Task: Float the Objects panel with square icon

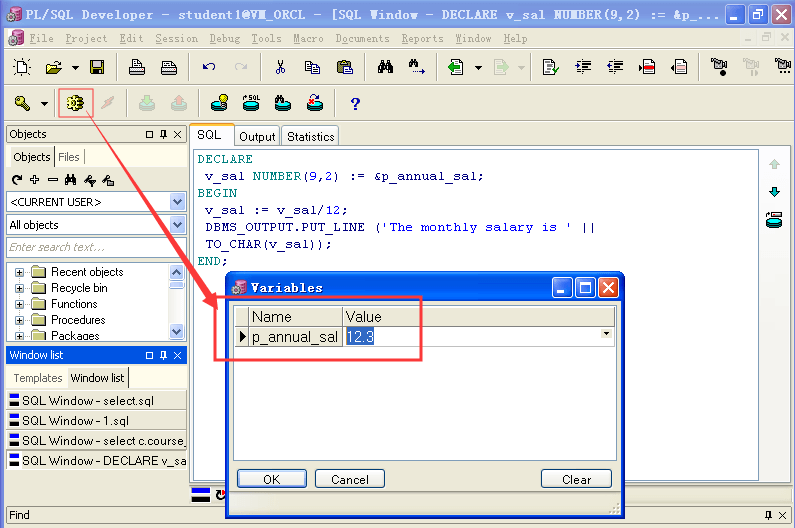Action: 149,134
